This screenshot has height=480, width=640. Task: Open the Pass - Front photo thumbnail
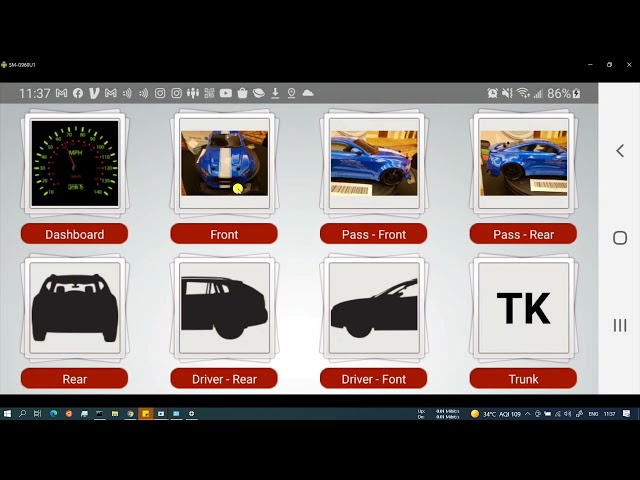tap(374, 163)
